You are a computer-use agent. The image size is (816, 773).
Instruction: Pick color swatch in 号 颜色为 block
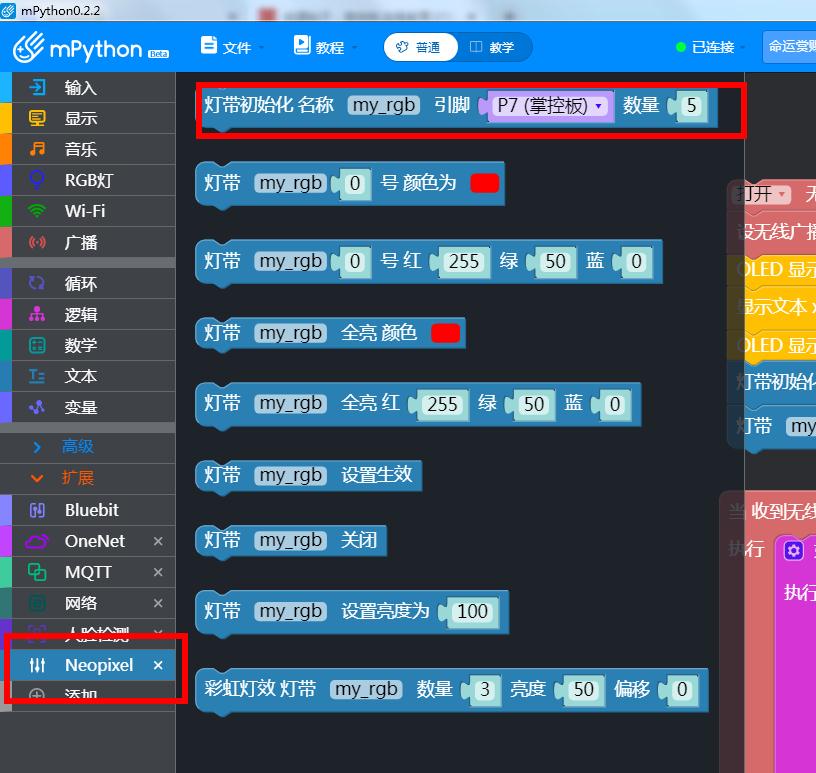tap(484, 183)
